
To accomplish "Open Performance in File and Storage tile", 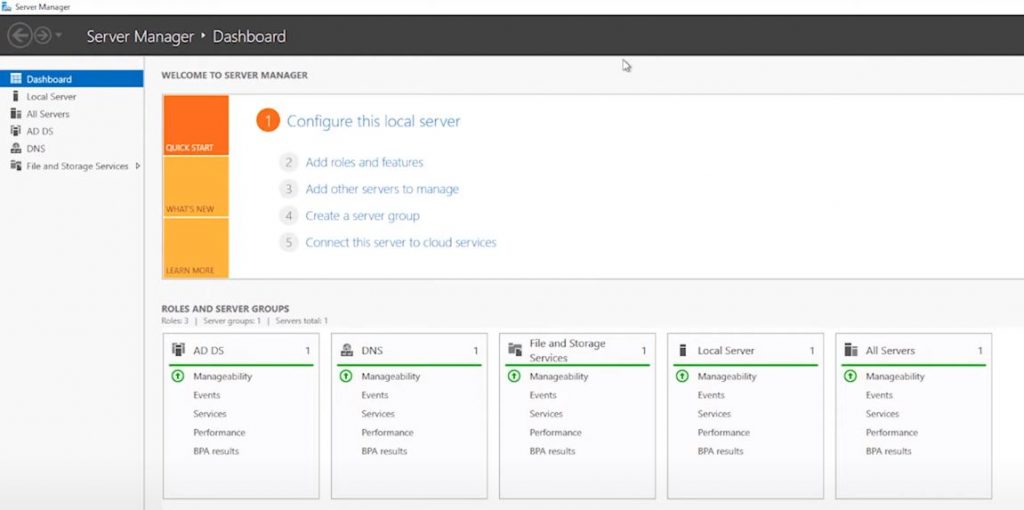I will point(556,432).
